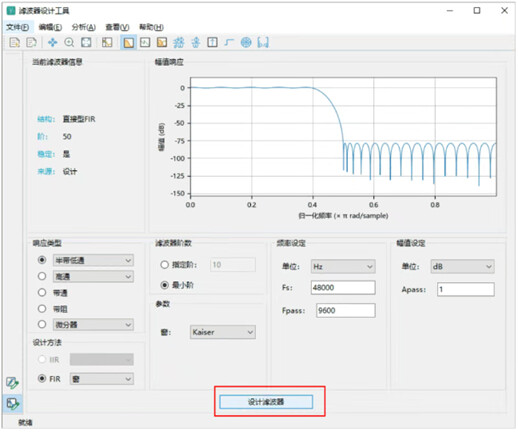Activate the zoom-in magnifier tool

tap(69, 42)
